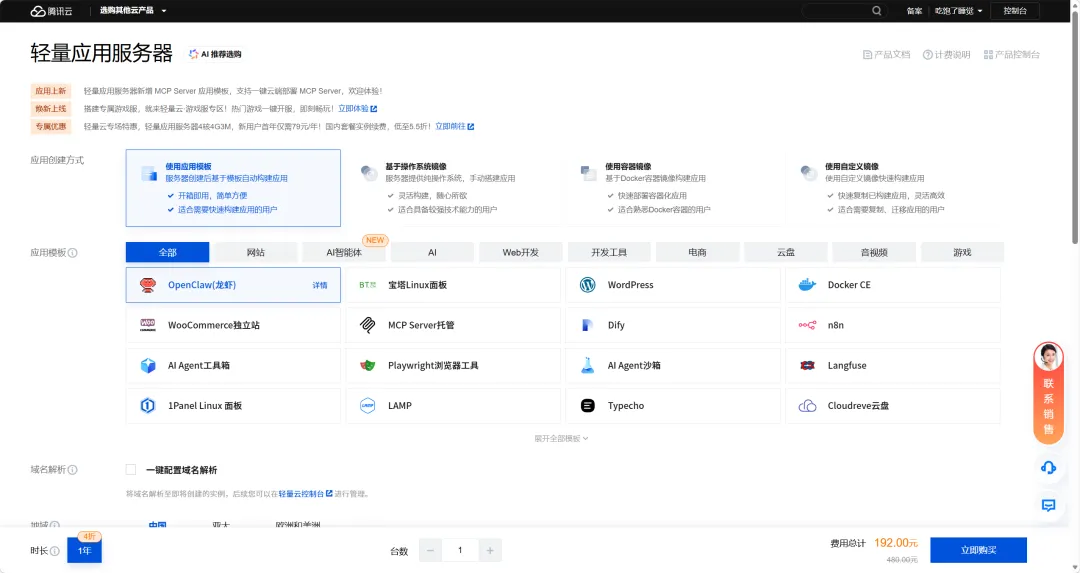Screen dimensions: 1080x573
Task: Select the WordPress logo icon
Action: [x=588, y=285]
